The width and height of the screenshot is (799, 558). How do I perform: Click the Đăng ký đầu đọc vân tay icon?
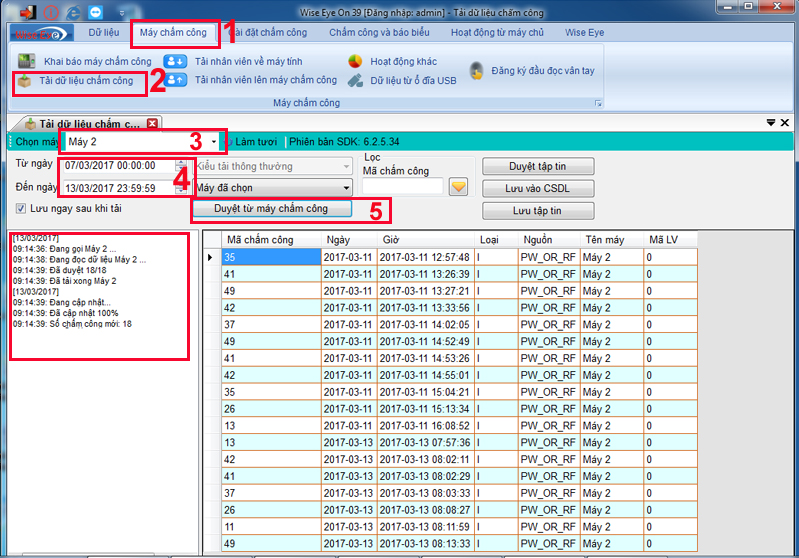click(477, 71)
